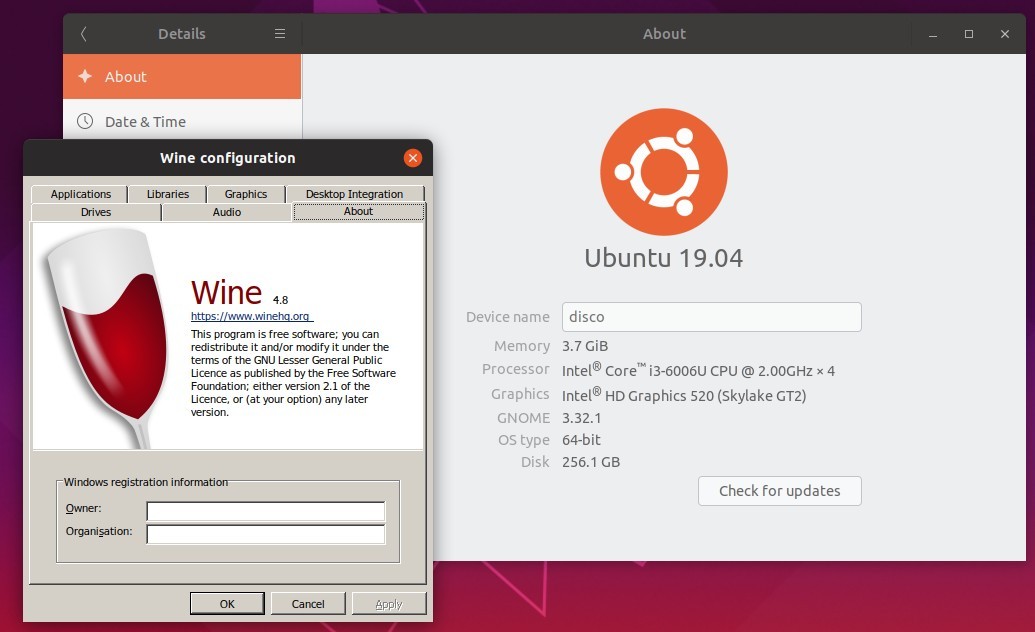
Task: Open the winehq.org link
Action: point(251,316)
